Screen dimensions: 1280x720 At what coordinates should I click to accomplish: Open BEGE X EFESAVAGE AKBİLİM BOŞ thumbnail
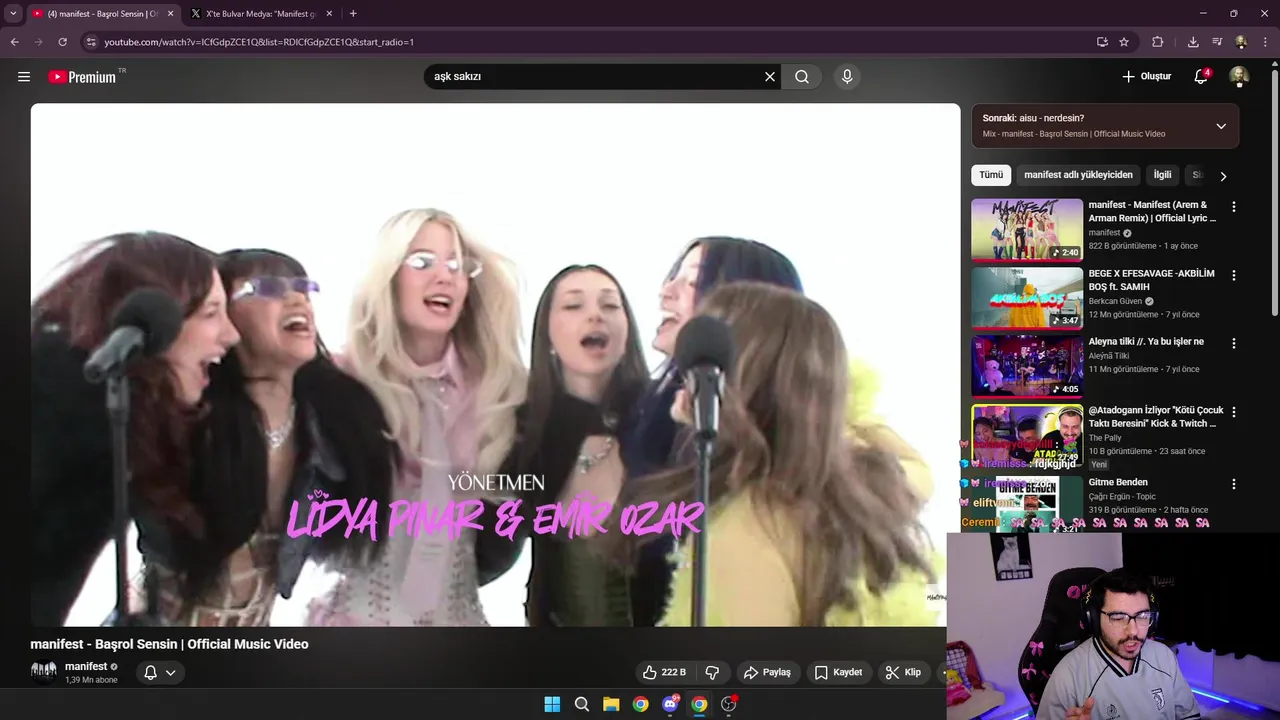1027,297
